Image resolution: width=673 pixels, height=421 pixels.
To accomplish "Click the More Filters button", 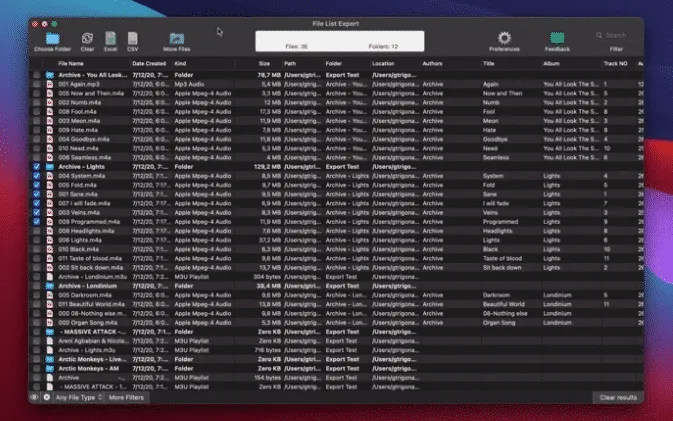I will pos(126,397).
